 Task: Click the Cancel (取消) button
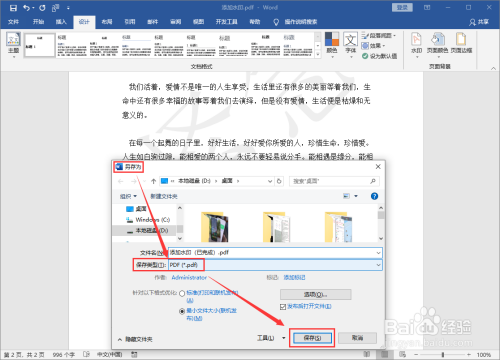pos(357,338)
